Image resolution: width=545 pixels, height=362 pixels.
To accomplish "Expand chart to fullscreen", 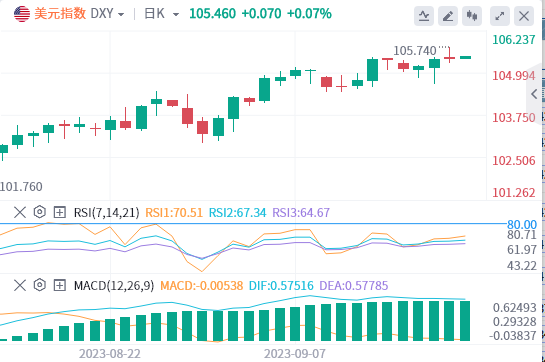I will 499,16.
